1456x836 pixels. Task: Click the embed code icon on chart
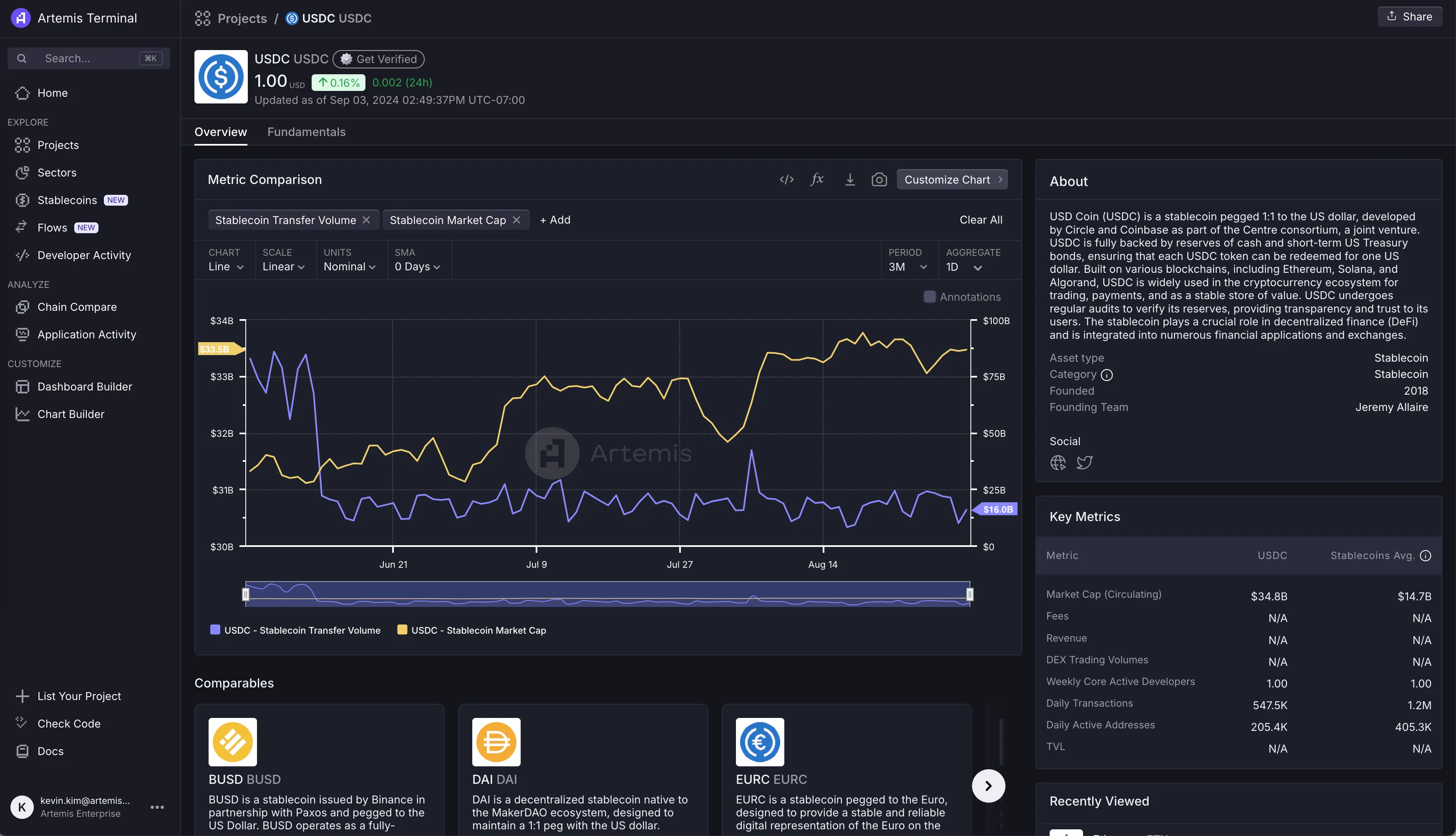[x=786, y=180]
